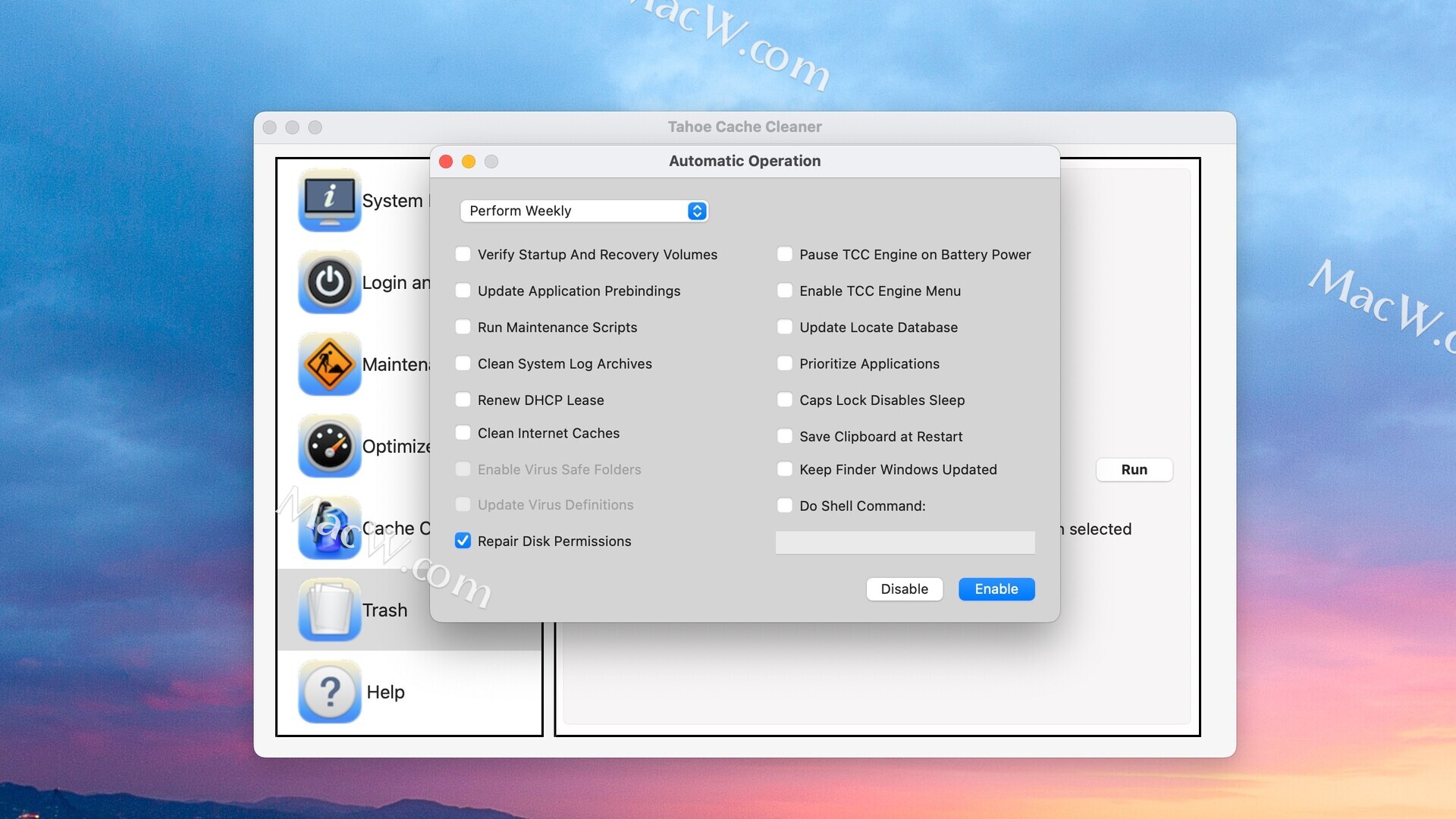1456x819 pixels.
Task: Open the Perform Weekly schedule dropdown
Action: pyautogui.click(x=584, y=211)
